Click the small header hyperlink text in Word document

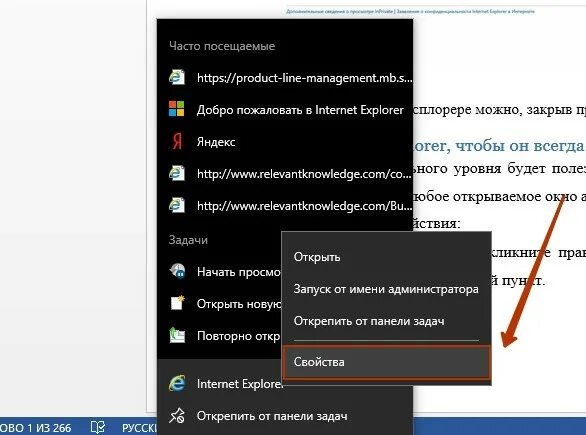(x=410, y=12)
